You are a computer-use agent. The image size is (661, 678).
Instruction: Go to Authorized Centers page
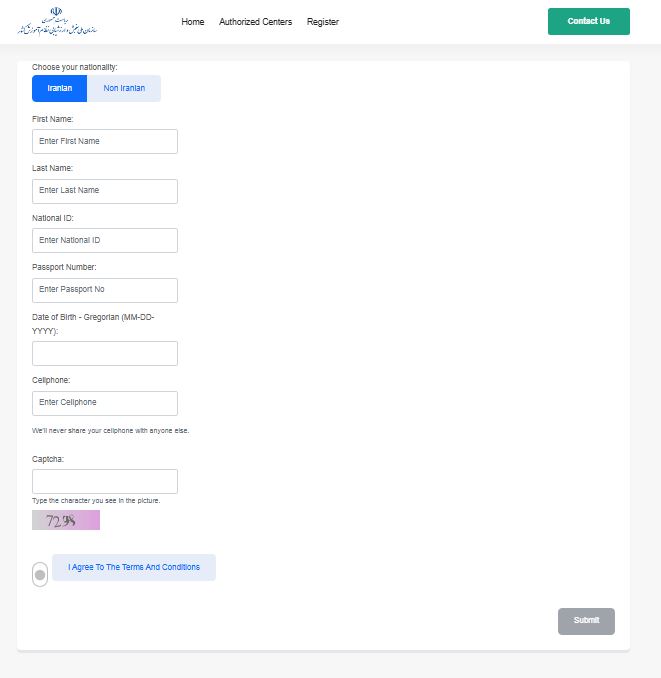pos(255,22)
